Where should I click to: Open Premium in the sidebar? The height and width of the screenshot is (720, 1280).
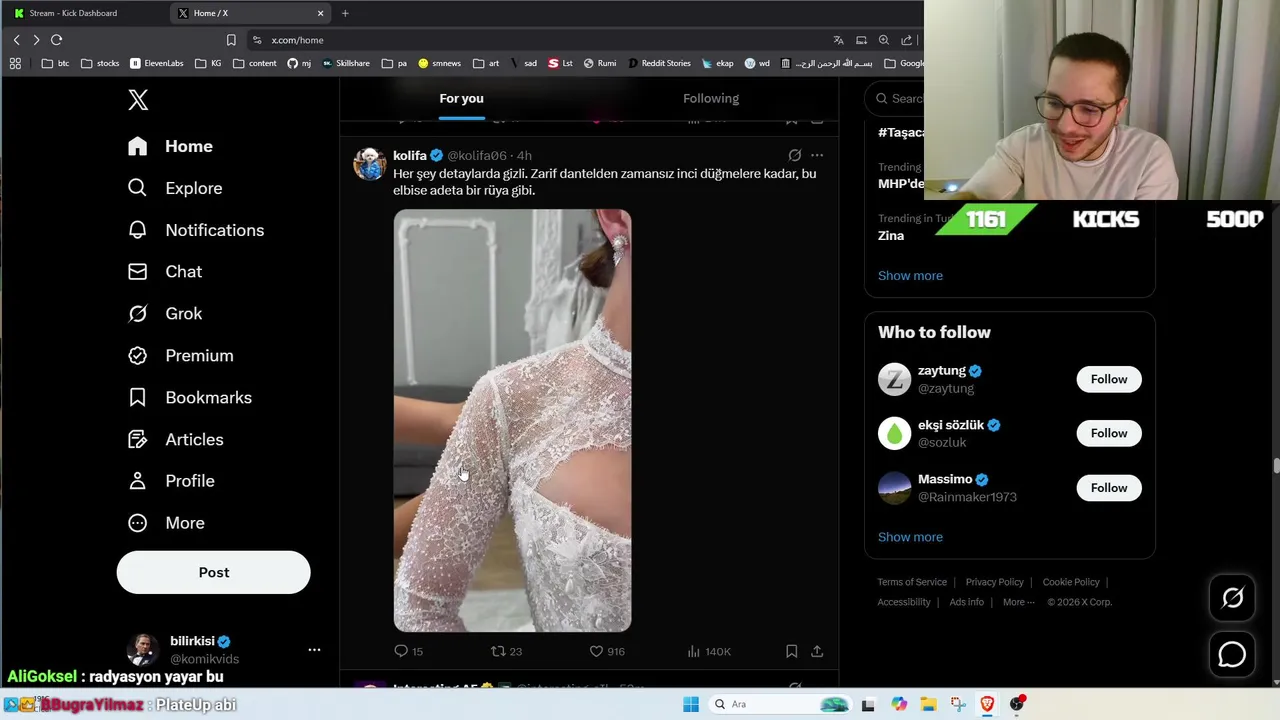pyautogui.click(x=181, y=356)
